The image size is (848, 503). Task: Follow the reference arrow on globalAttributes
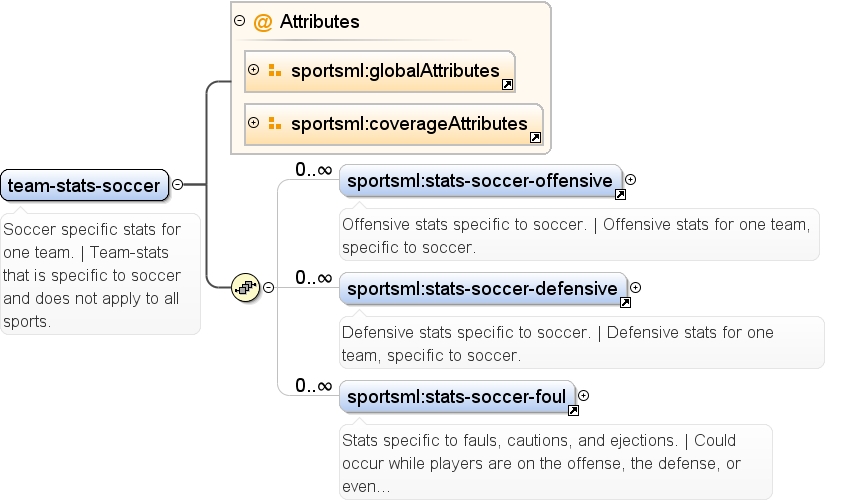coord(507,84)
